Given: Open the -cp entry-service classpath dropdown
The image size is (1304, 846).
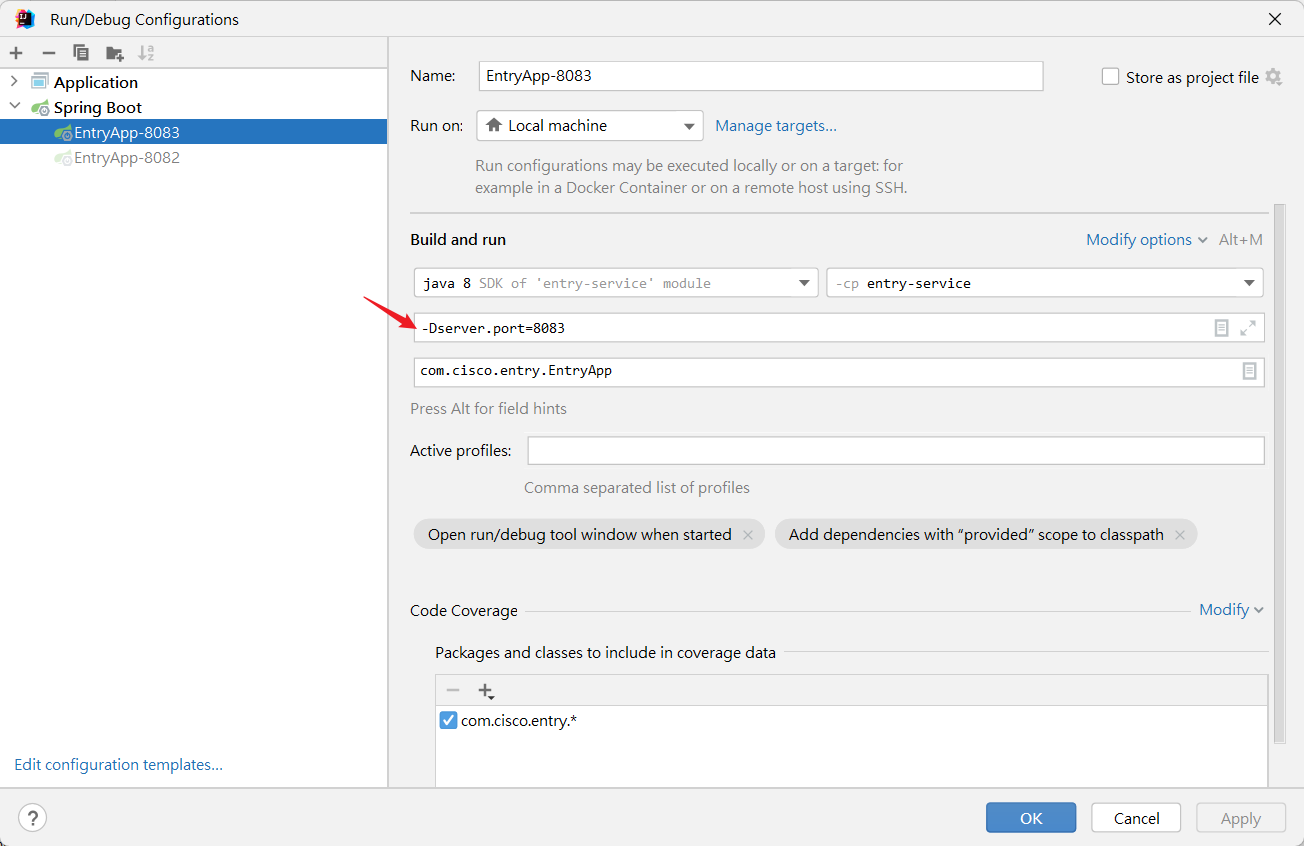Looking at the screenshot, I should (x=1045, y=283).
